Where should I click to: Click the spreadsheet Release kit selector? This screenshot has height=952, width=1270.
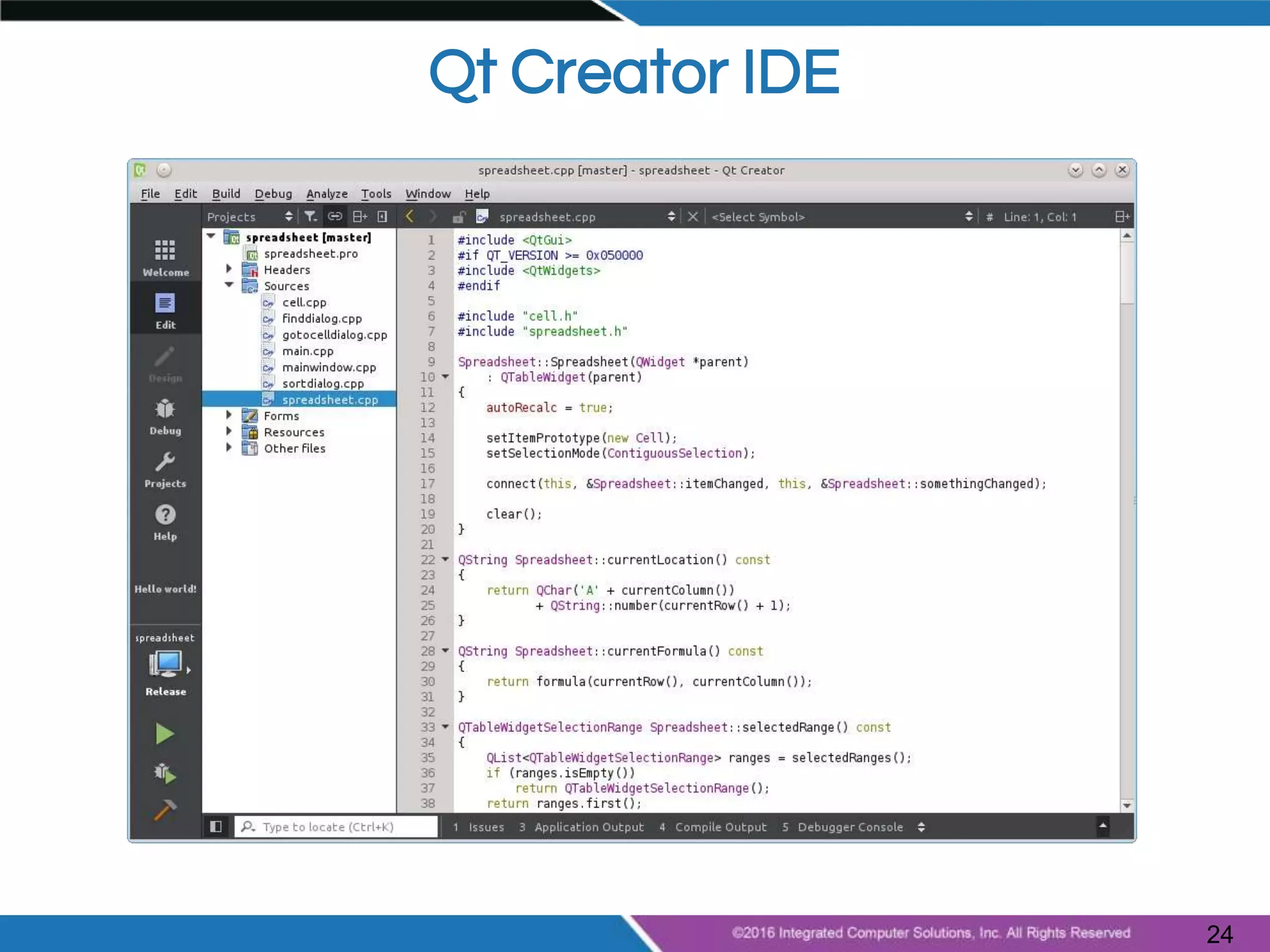pos(166,665)
